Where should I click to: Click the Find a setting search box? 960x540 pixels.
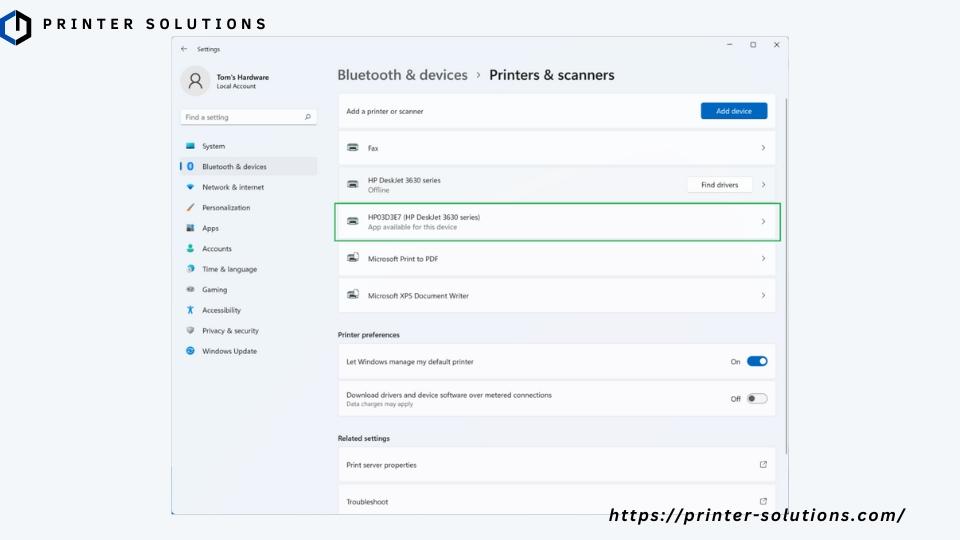pos(249,117)
